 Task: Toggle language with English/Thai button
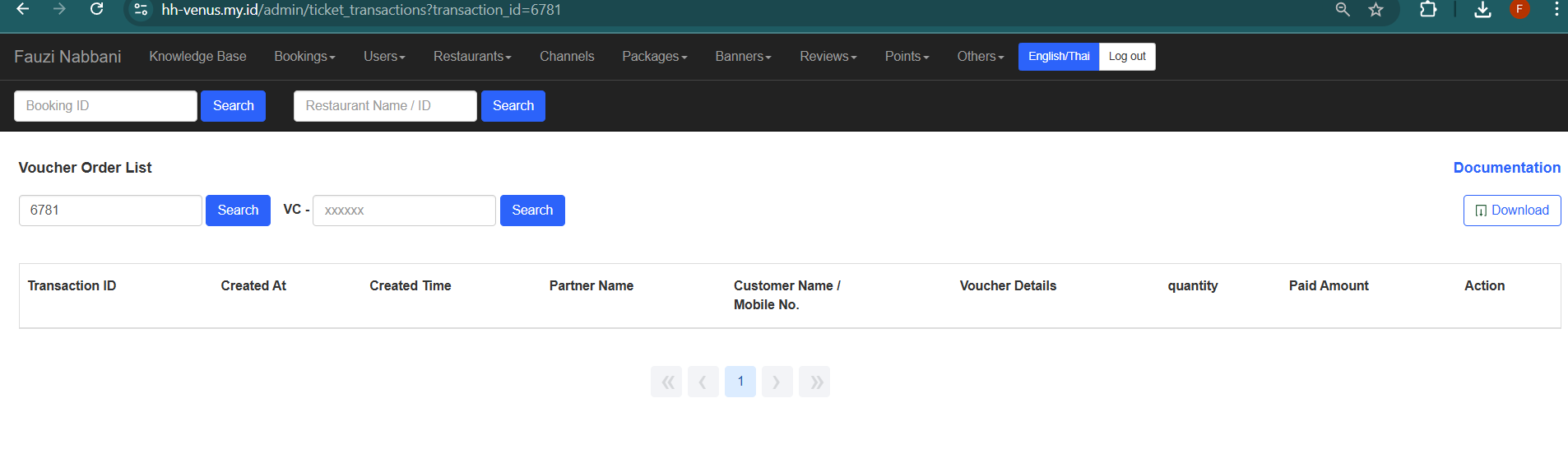coord(1058,57)
